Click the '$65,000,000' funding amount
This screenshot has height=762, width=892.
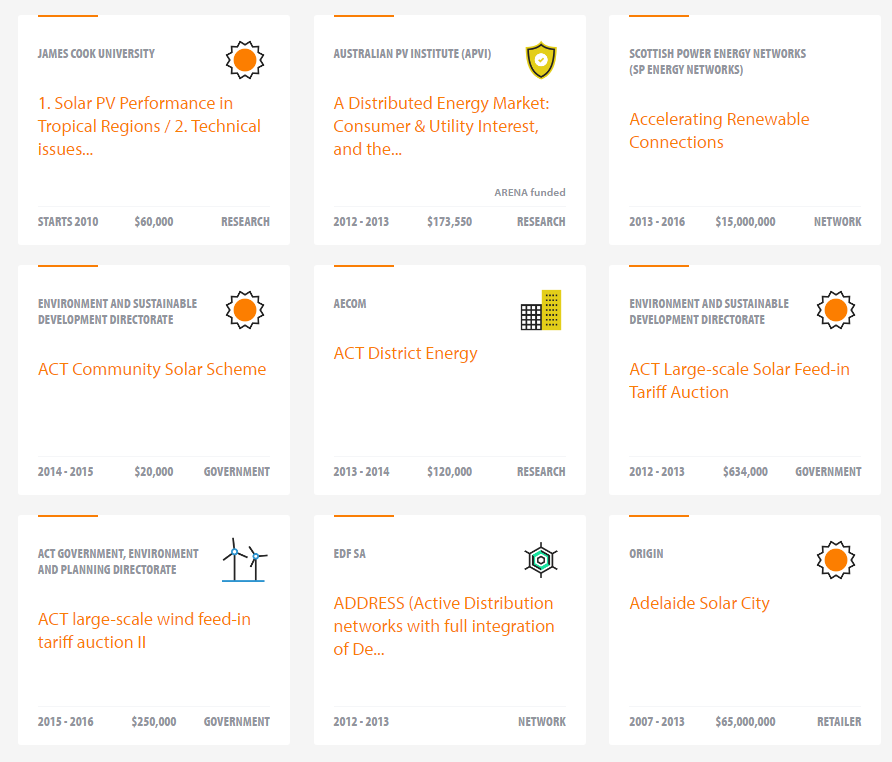pos(745,721)
